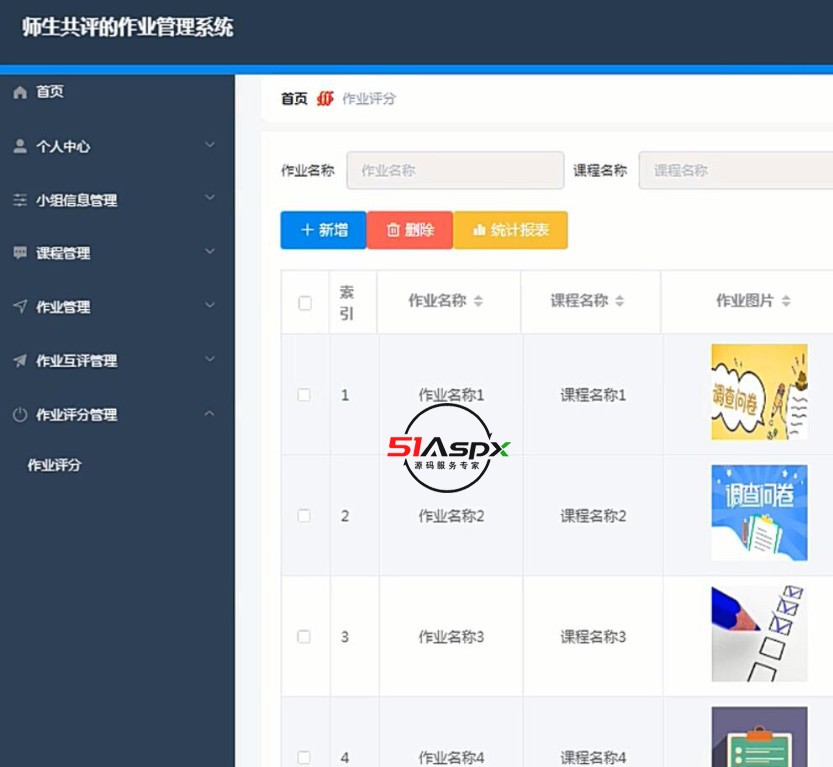The height and width of the screenshot is (767, 833).
Task: Click the sort arrows on 作业名称 column
Action: 478,301
